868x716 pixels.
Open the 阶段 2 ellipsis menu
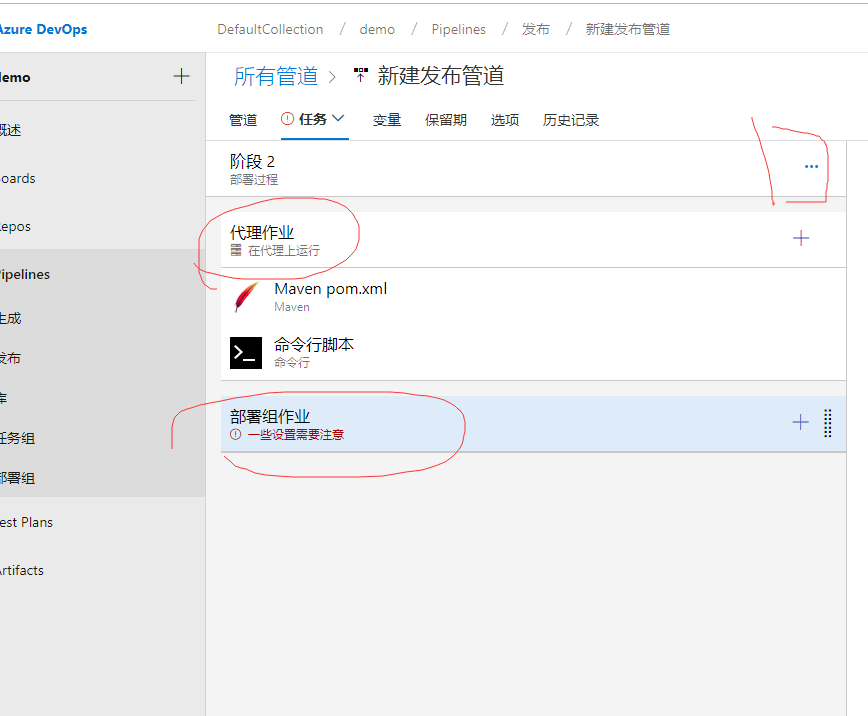tap(811, 167)
